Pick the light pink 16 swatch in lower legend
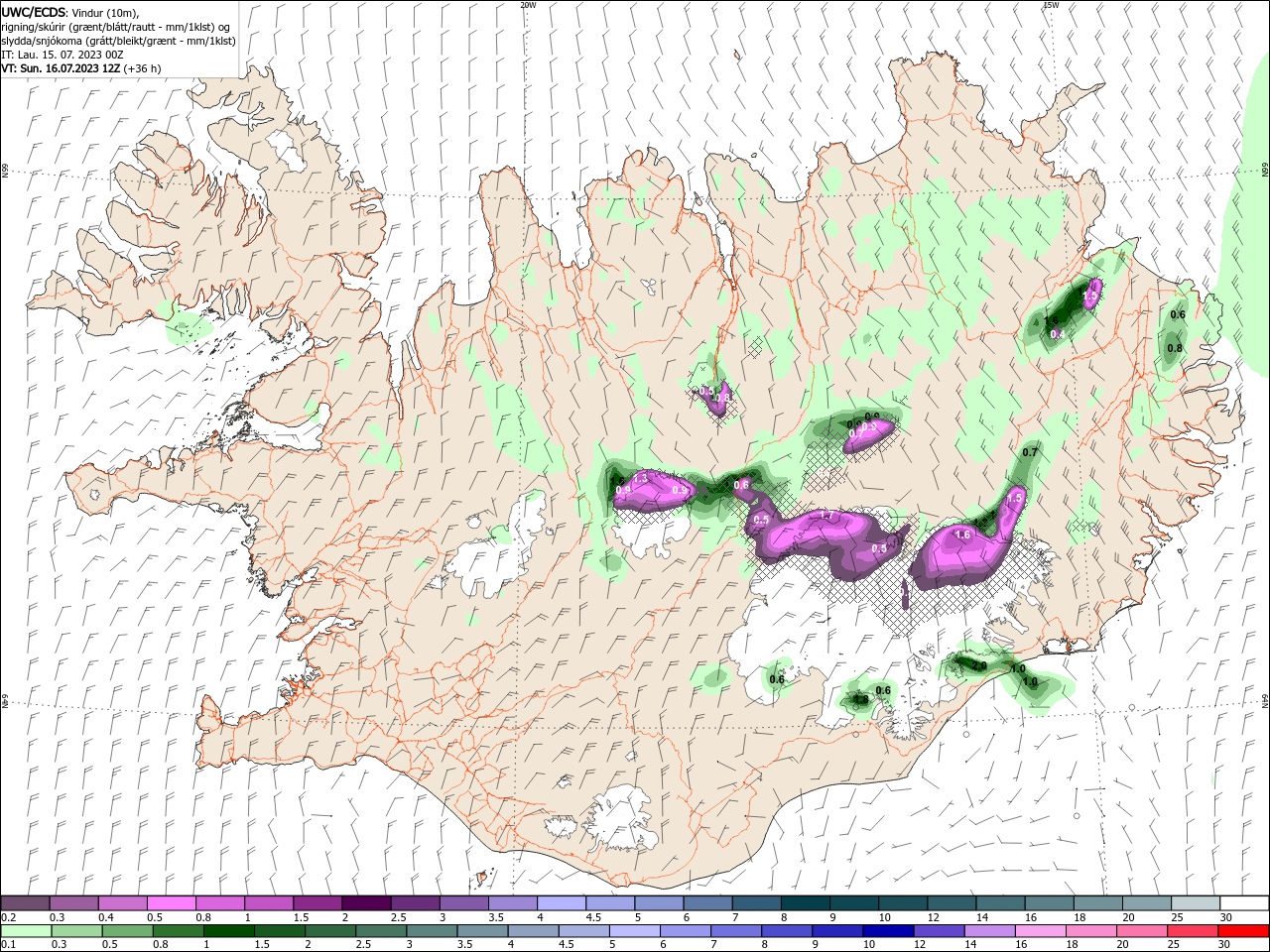This screenshot has width=1270, height=952. (x=1041, y=931)
